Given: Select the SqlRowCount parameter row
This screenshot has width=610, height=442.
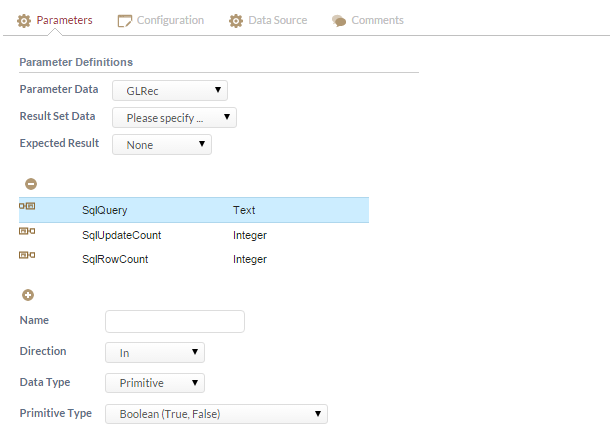Looking at the screenshot, I should coord(194,259).
